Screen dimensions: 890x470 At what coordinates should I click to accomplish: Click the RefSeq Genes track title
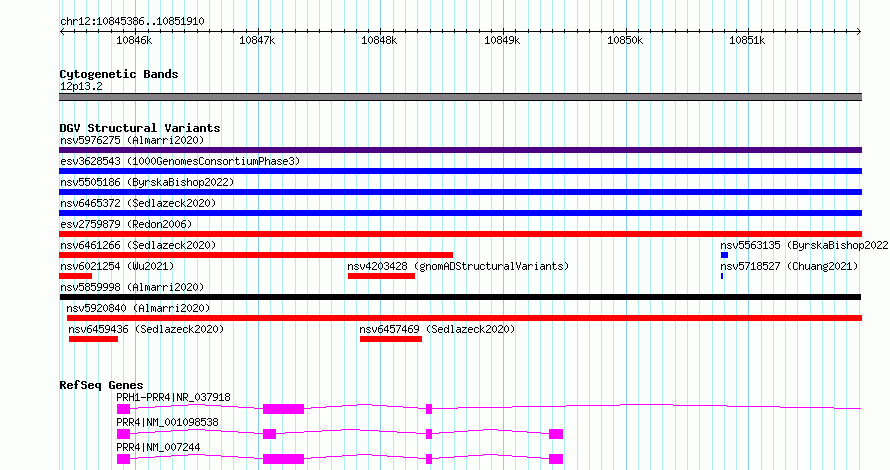point(101,385)
